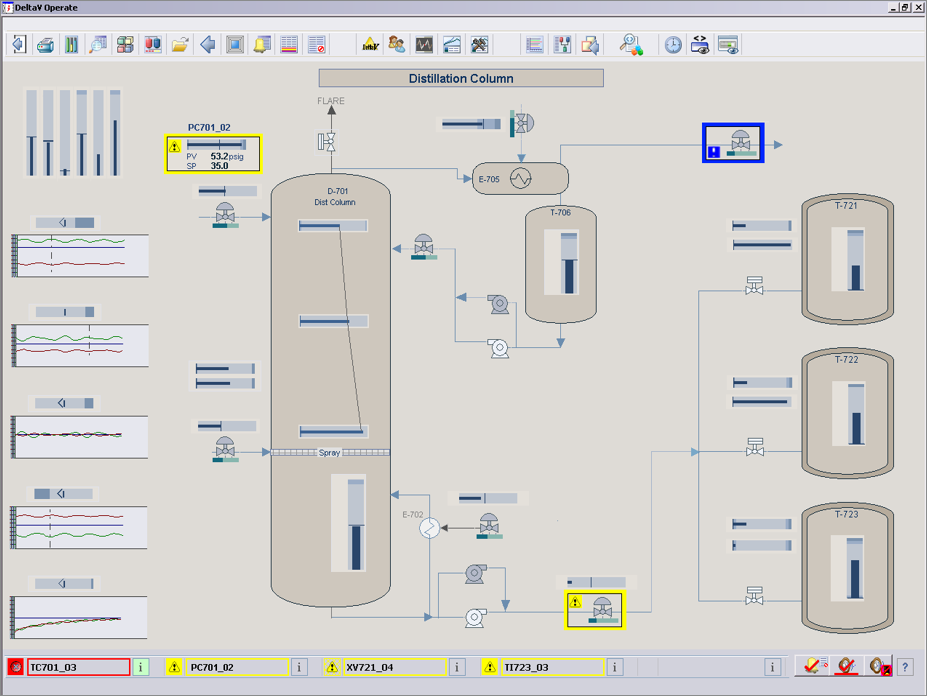Open info for PC701_02 alarm
Viewport: 927px width, 696px height.
pyautogui.click(x=299, y=667)
